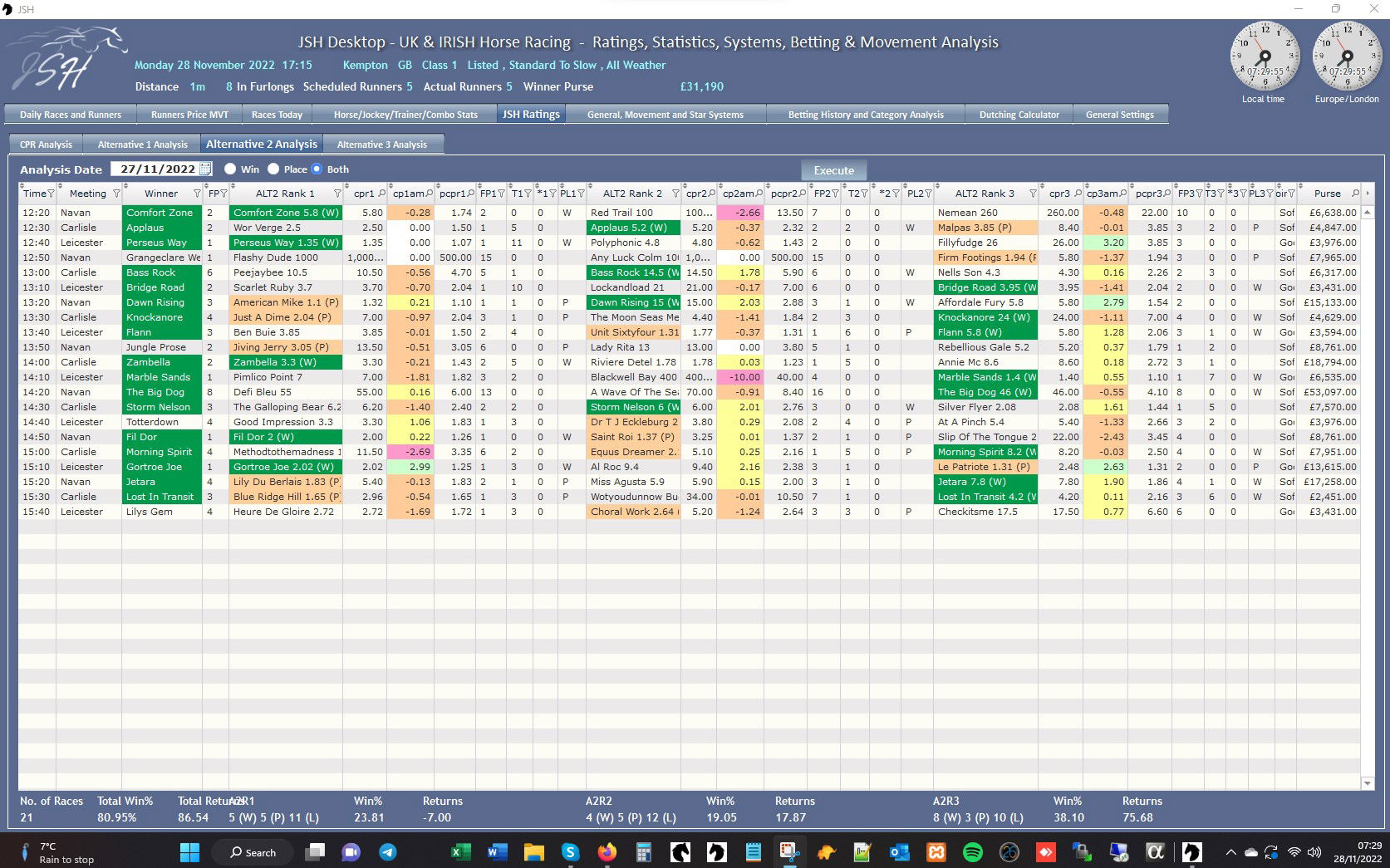Open the calendar picker beside Analysis Date
Screen dimensions: 1390x868
coord(205,169)
